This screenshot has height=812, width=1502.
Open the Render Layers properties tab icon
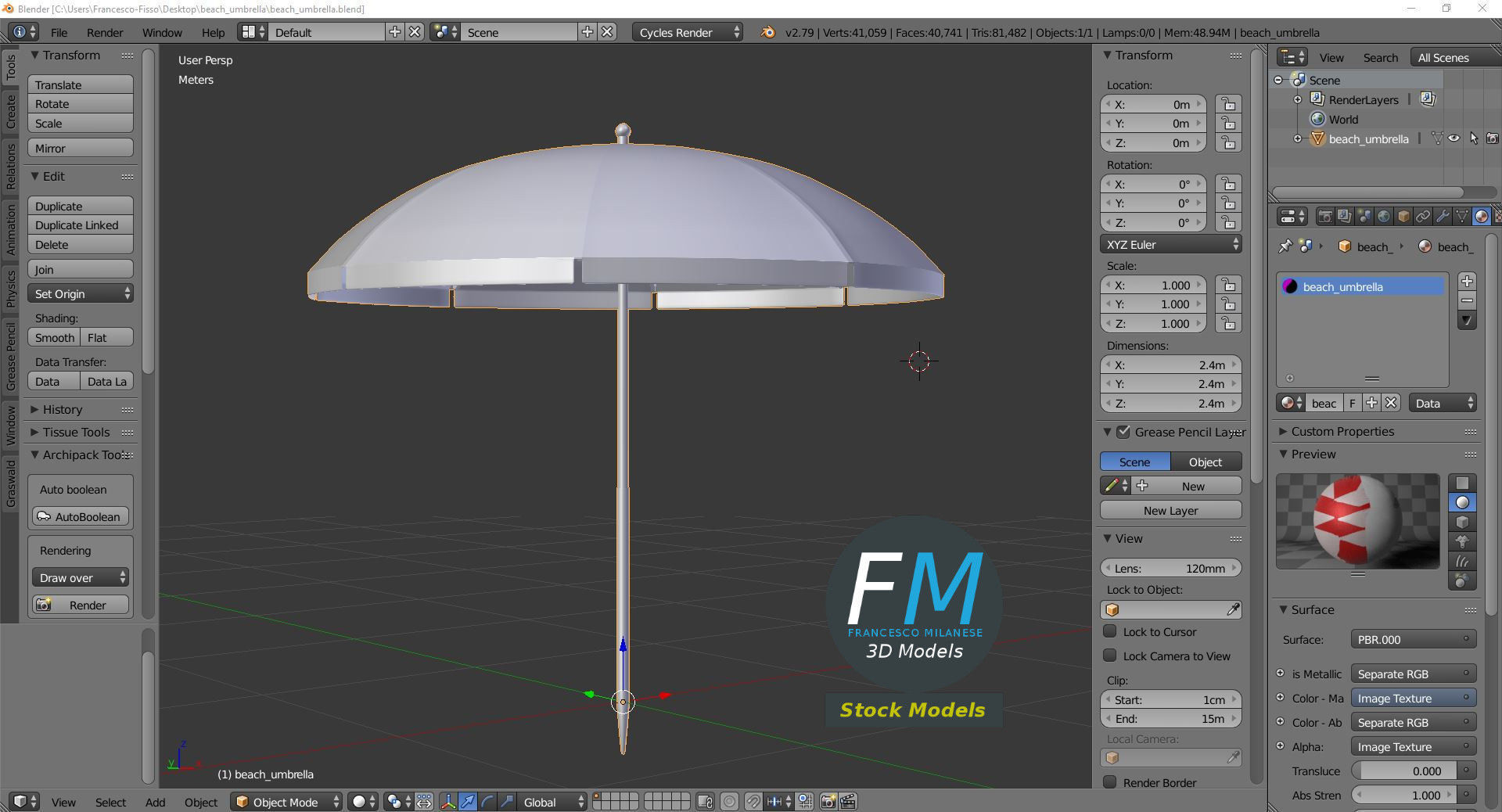click(x=1344, y=217)
